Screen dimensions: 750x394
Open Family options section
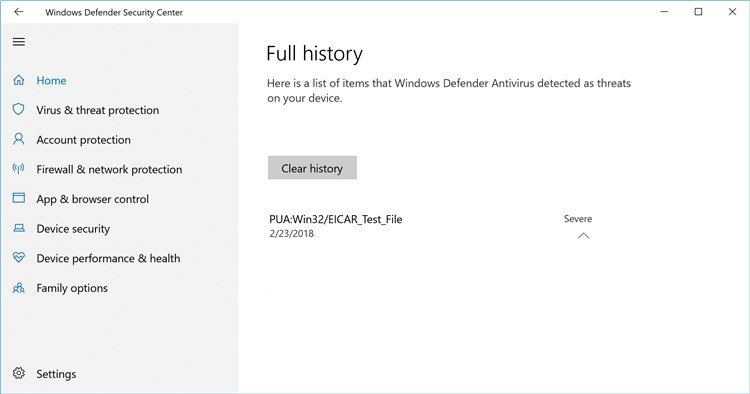coord(72,288)
